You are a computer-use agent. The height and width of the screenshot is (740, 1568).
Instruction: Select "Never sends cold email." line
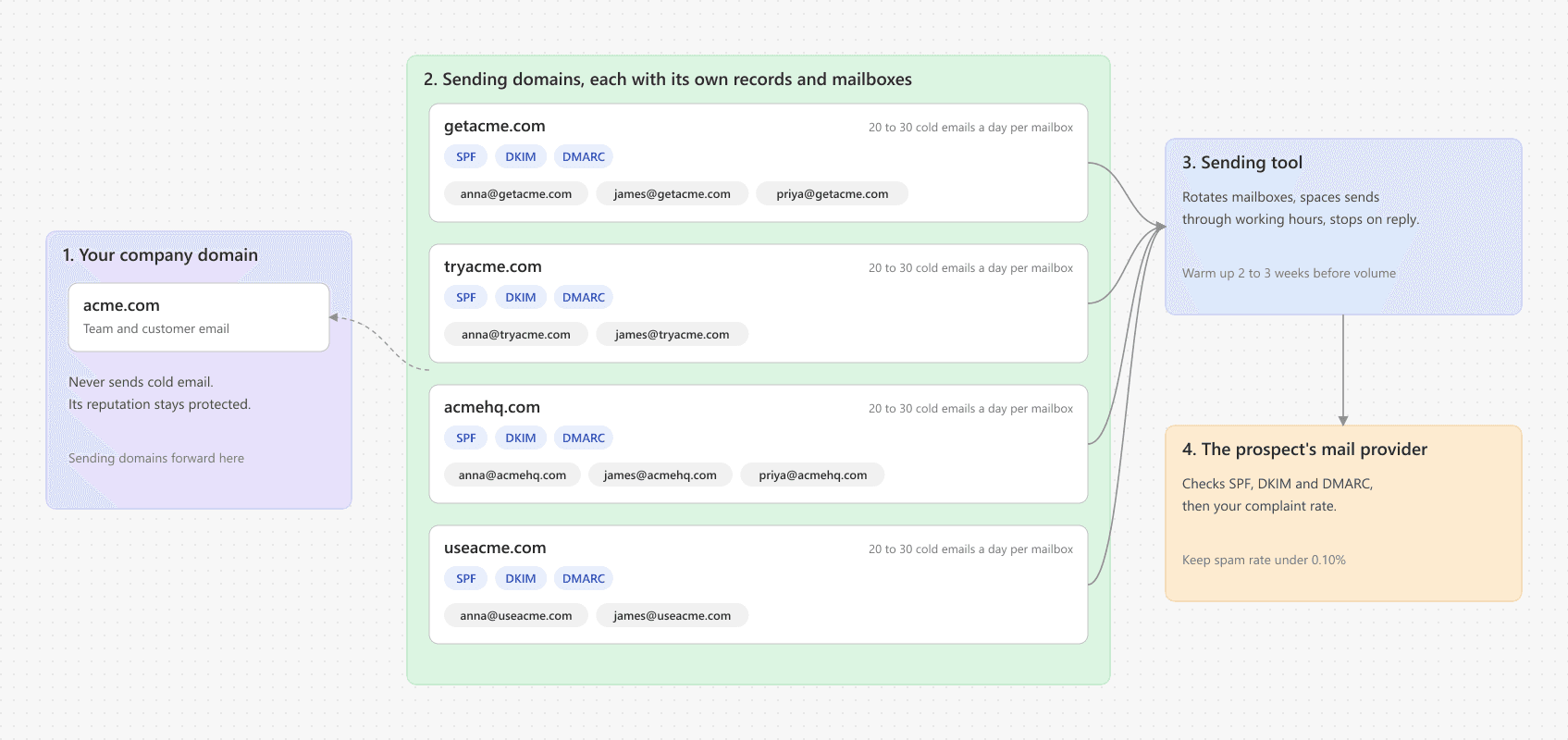(x=141, y=382)
